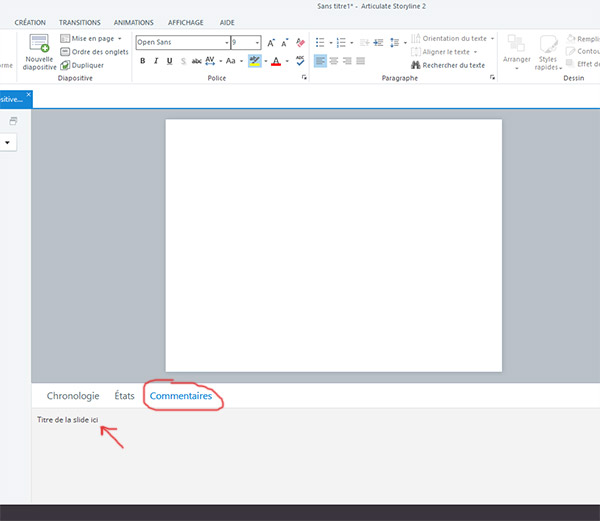Viewport: 600px width, 521px height.
Task: Decrease font size with the small A icon
Action: click(285, 43)
